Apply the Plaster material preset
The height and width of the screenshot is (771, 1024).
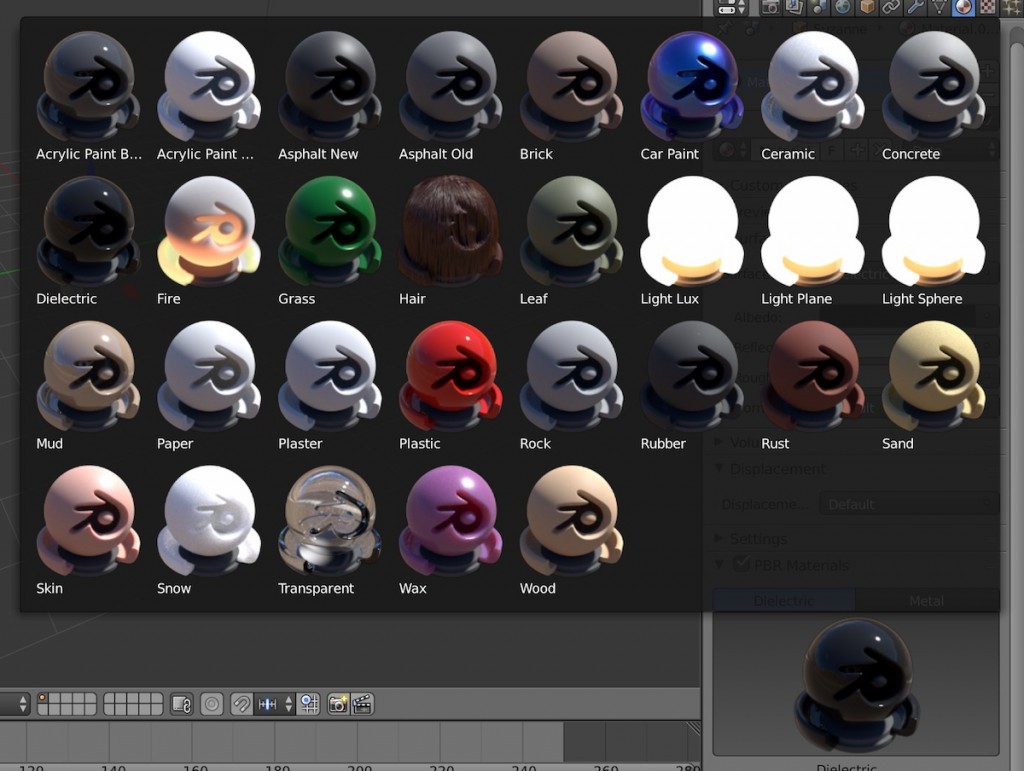[330, 386]
